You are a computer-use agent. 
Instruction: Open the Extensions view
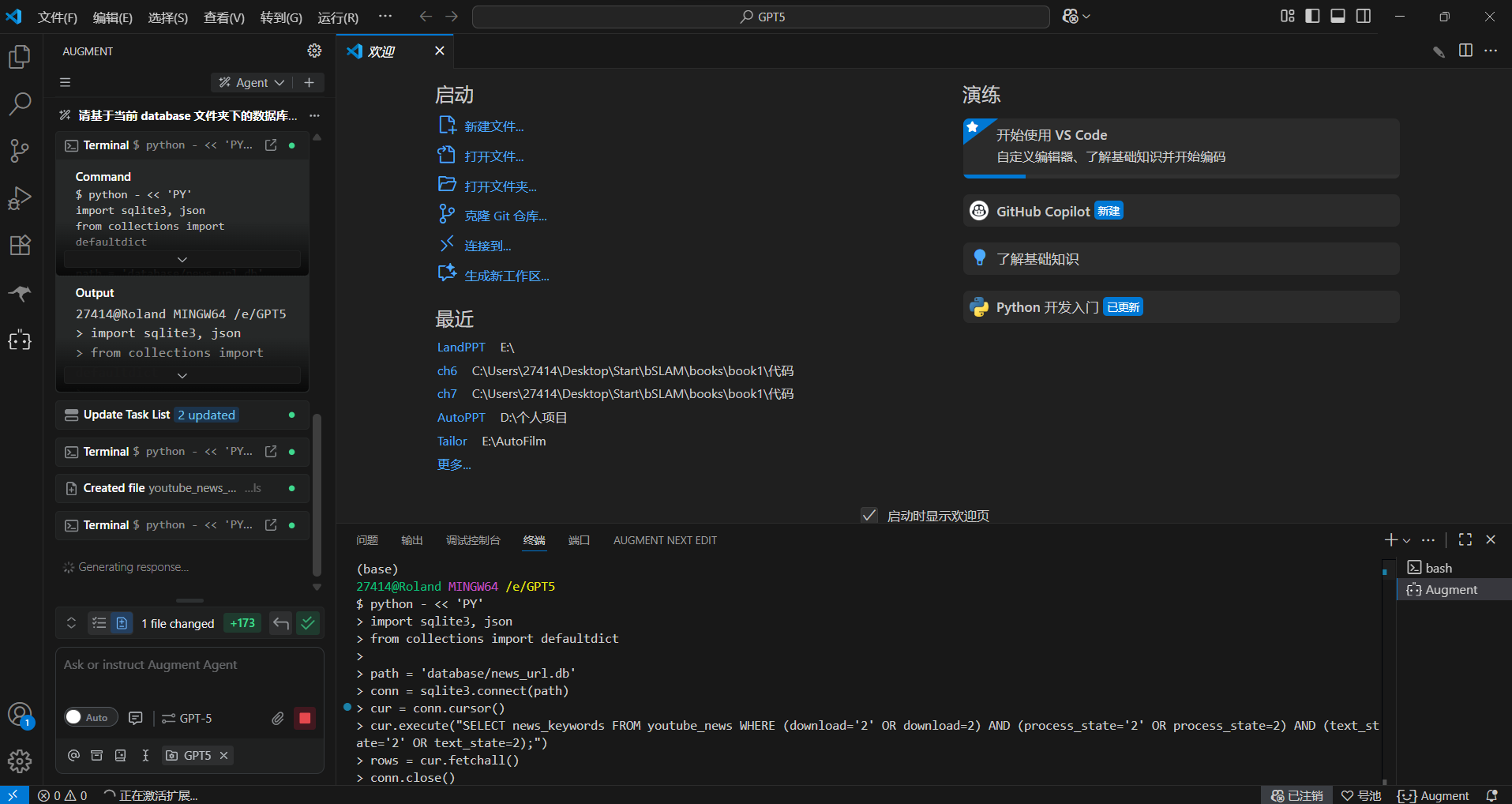(20, 245)
